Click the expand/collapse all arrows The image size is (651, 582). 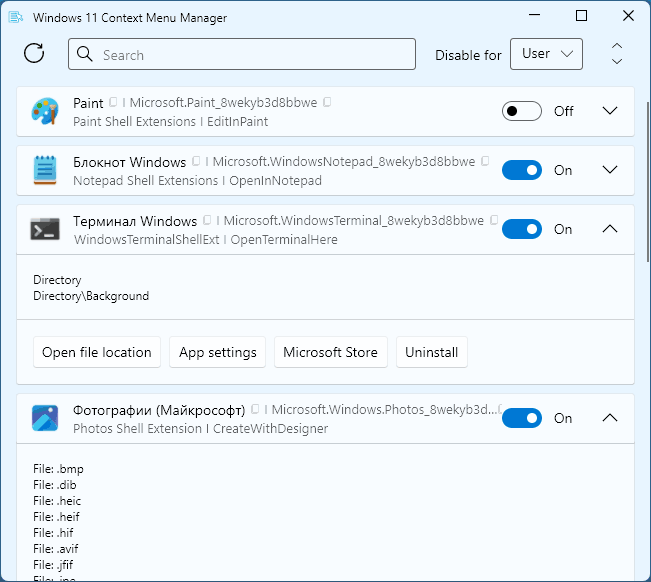617,54
